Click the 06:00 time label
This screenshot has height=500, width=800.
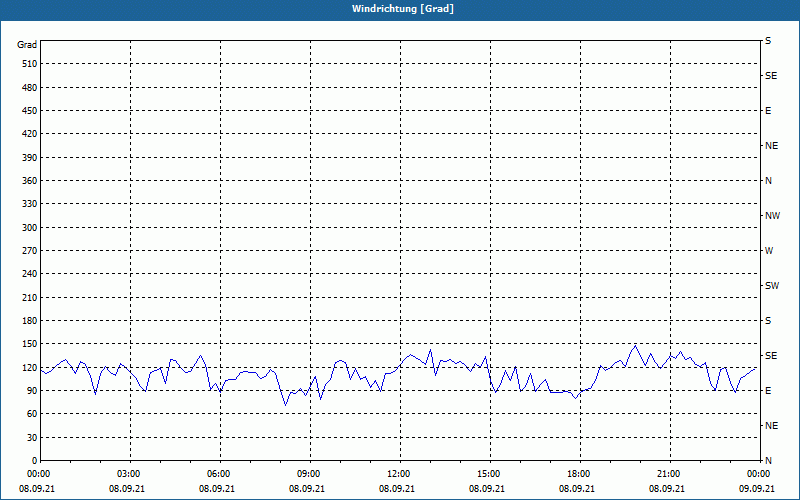click(x=220, y=474)
